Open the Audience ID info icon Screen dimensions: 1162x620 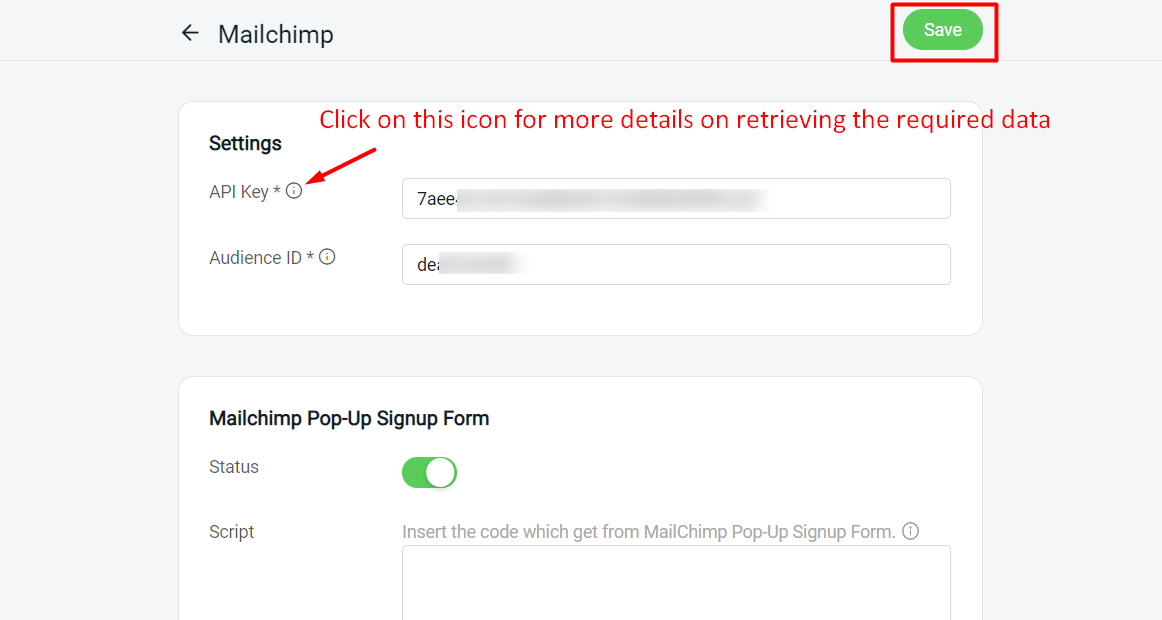click(327, 257)
